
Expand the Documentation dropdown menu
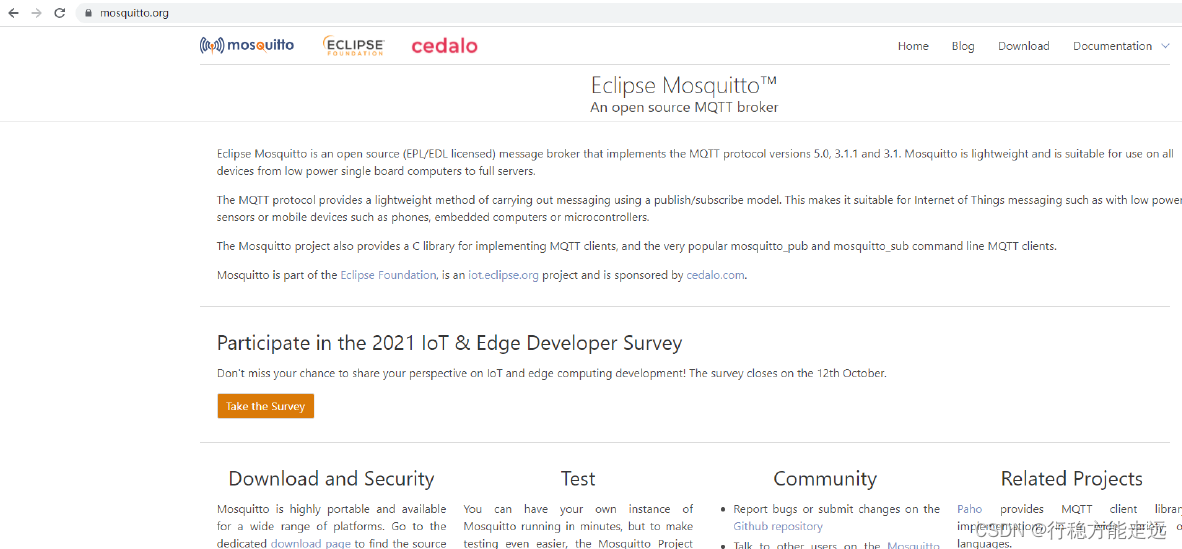1121,46
